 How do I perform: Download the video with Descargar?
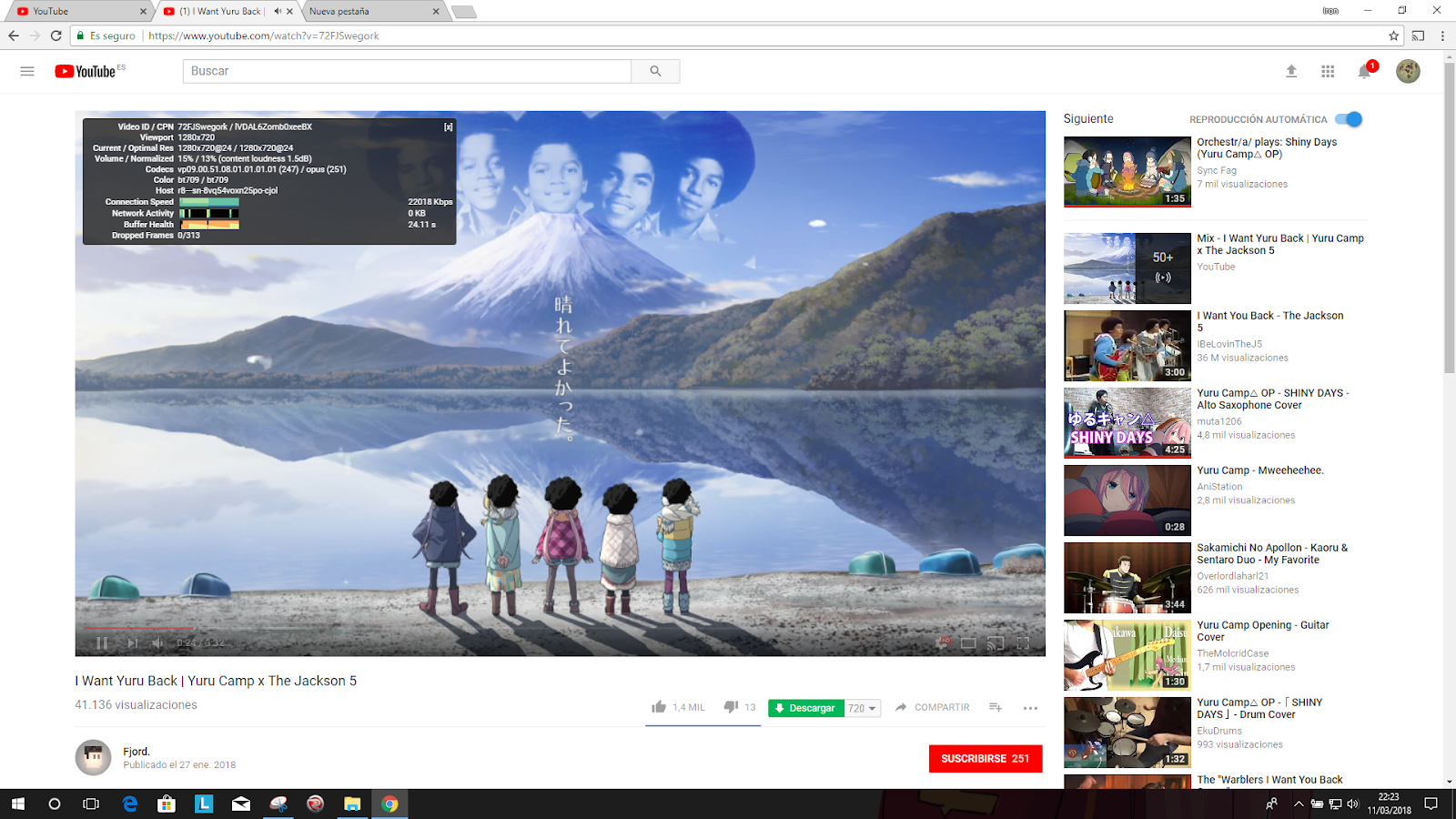click(806, 708)
